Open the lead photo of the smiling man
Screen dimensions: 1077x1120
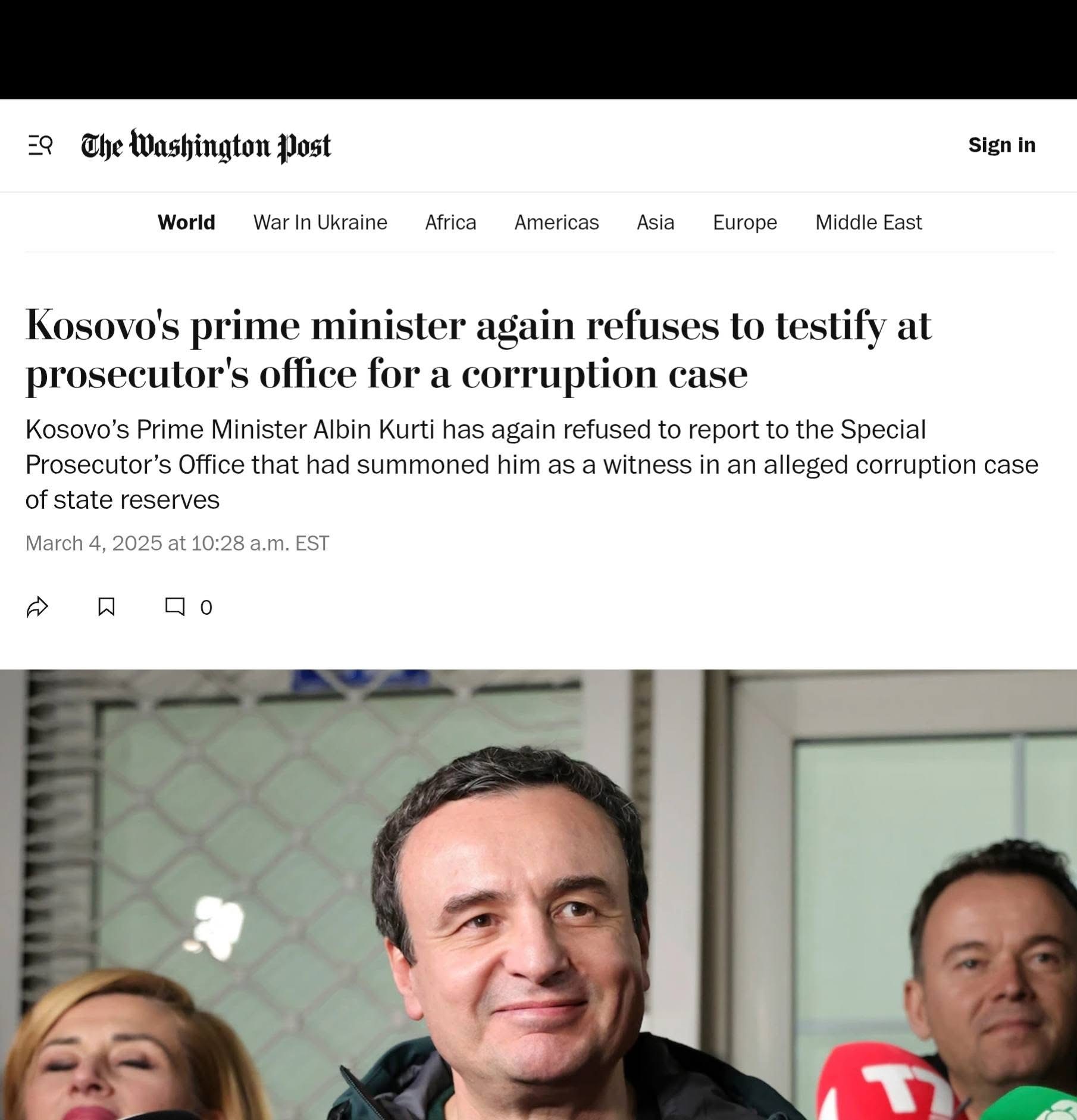pyautogui.click(x=538, y=894)
